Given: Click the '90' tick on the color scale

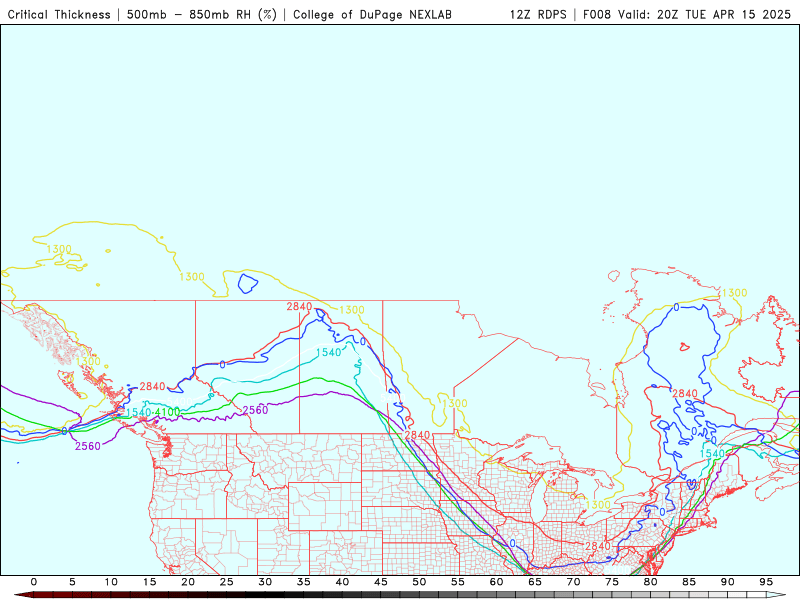Looking at the screenshot, I should coord(728,582).
